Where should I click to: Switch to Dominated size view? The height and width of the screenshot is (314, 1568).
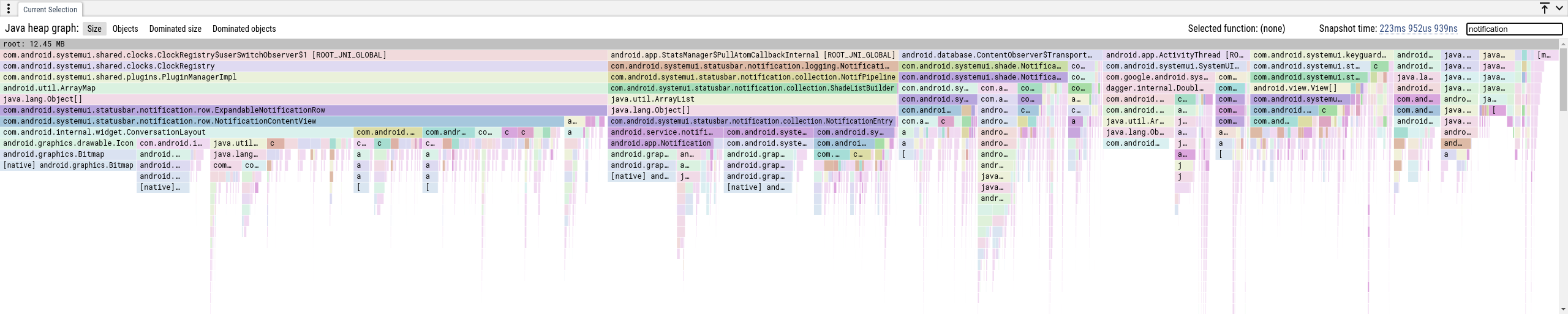(175, 29)
